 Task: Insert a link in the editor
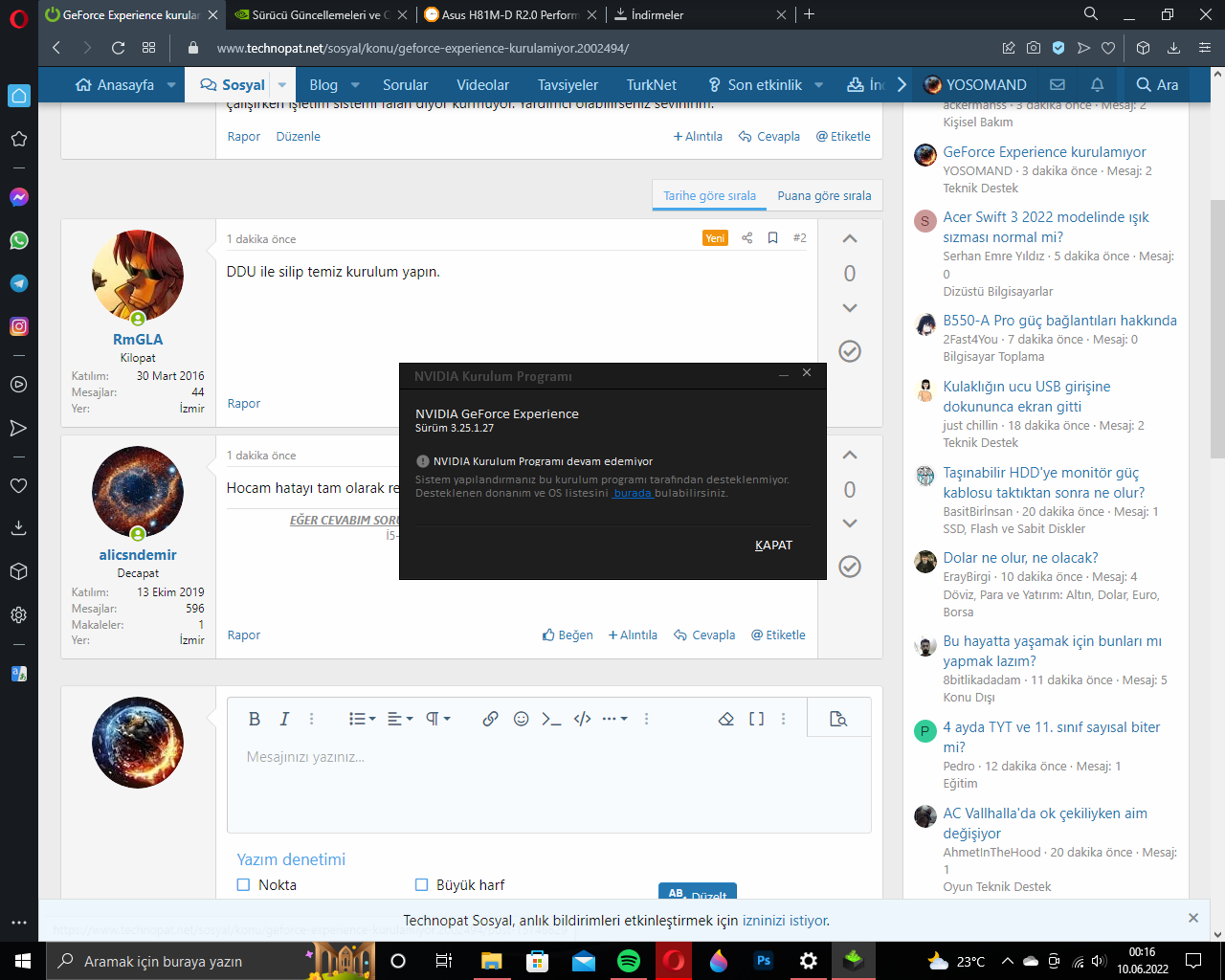tap(490, 719)
